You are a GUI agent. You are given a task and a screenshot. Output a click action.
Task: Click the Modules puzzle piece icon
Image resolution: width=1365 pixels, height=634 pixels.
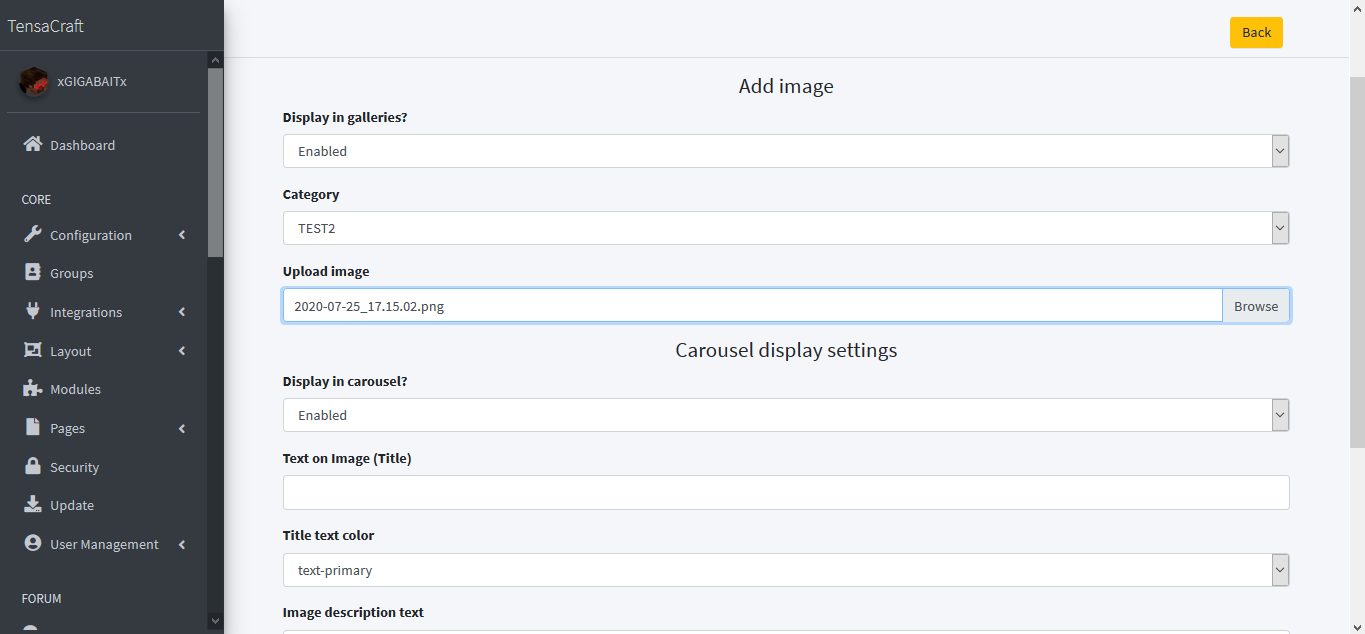click(32, 389)
